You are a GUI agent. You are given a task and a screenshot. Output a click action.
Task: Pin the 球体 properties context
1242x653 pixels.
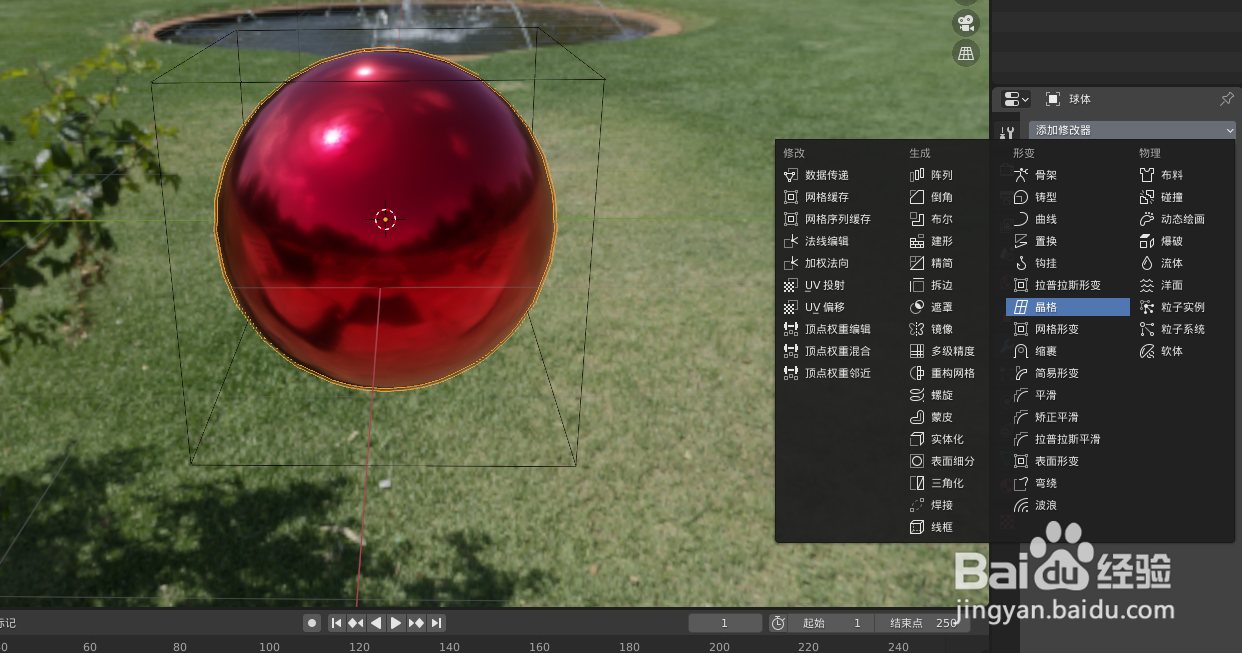click(1227, 98)
